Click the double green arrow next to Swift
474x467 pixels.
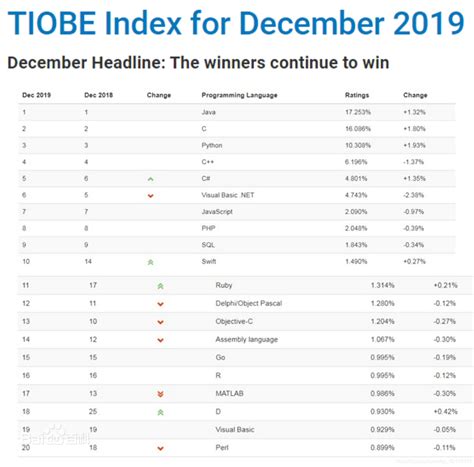151,263
